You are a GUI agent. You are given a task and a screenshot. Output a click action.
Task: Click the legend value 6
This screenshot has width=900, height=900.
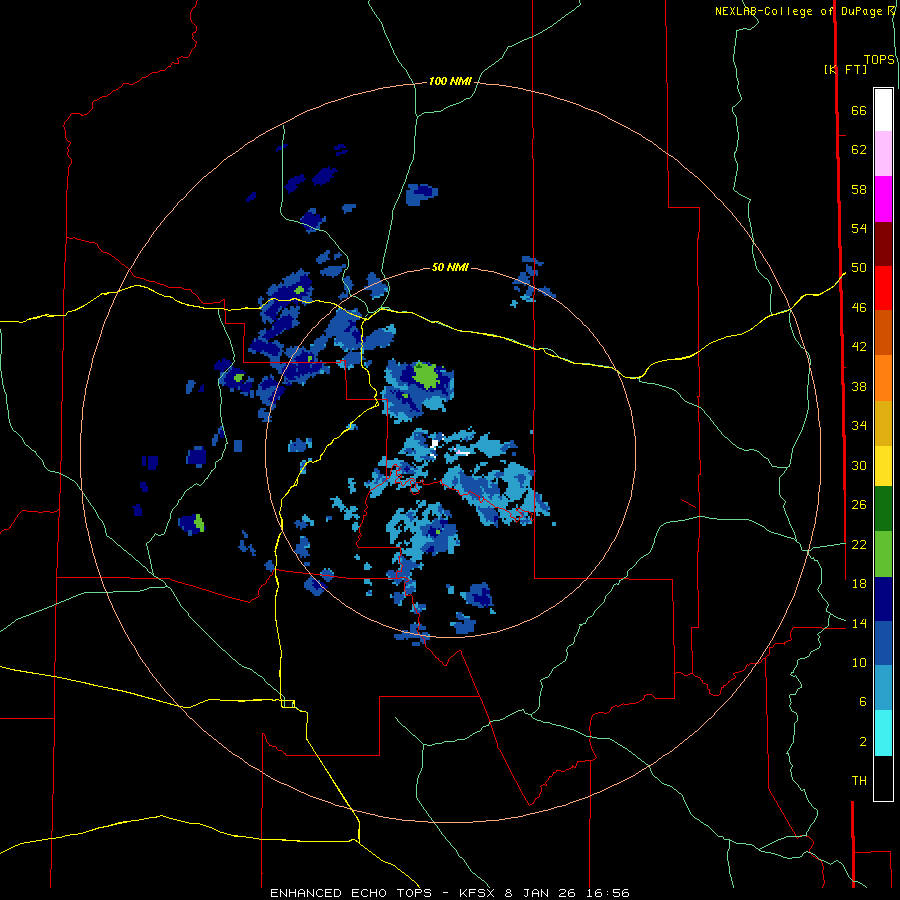pos(862,702)
